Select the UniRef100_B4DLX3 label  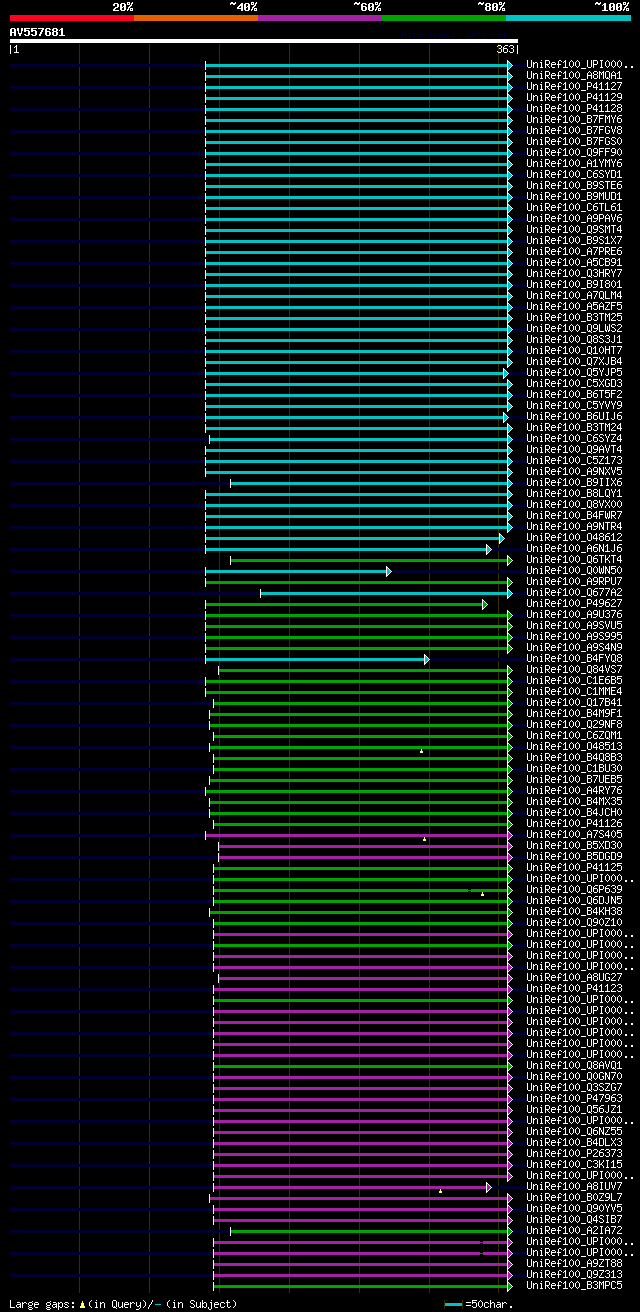pyautogui.click(x=574, y=1143)
